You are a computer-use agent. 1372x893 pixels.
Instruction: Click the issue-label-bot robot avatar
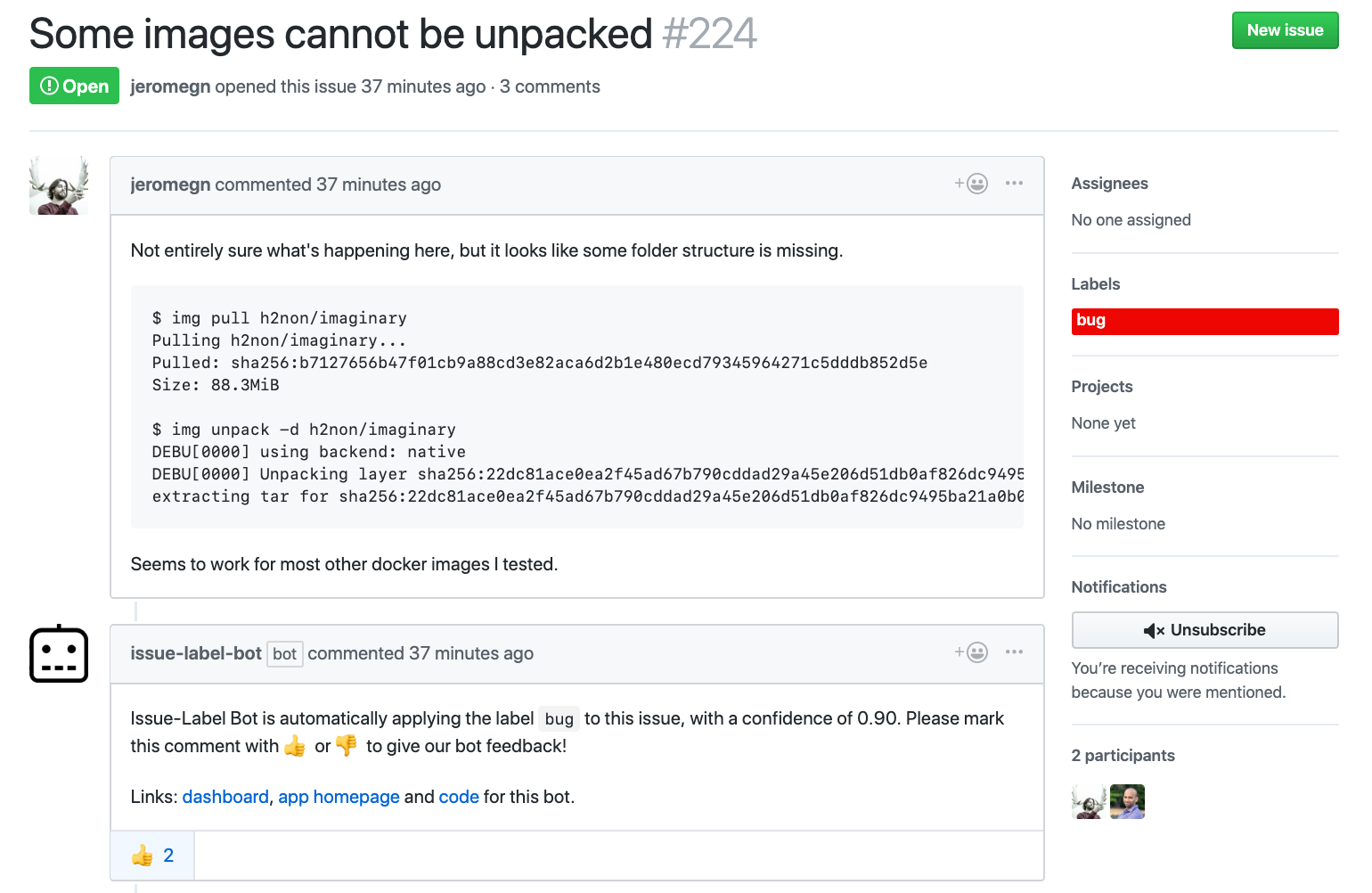click(x=59, y=654)
